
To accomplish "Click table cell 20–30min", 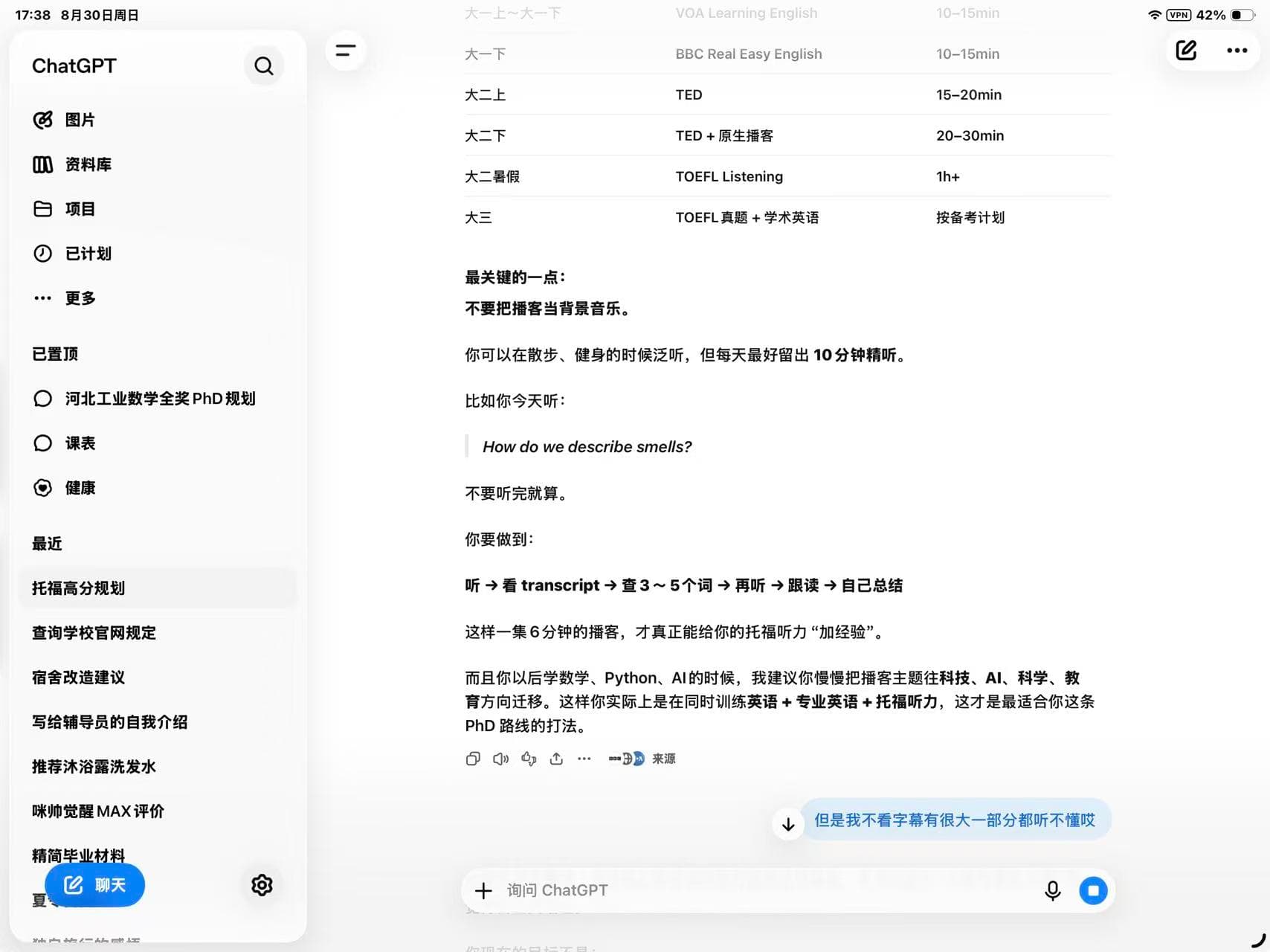I will pyautogui.click(x=970, y=135).
